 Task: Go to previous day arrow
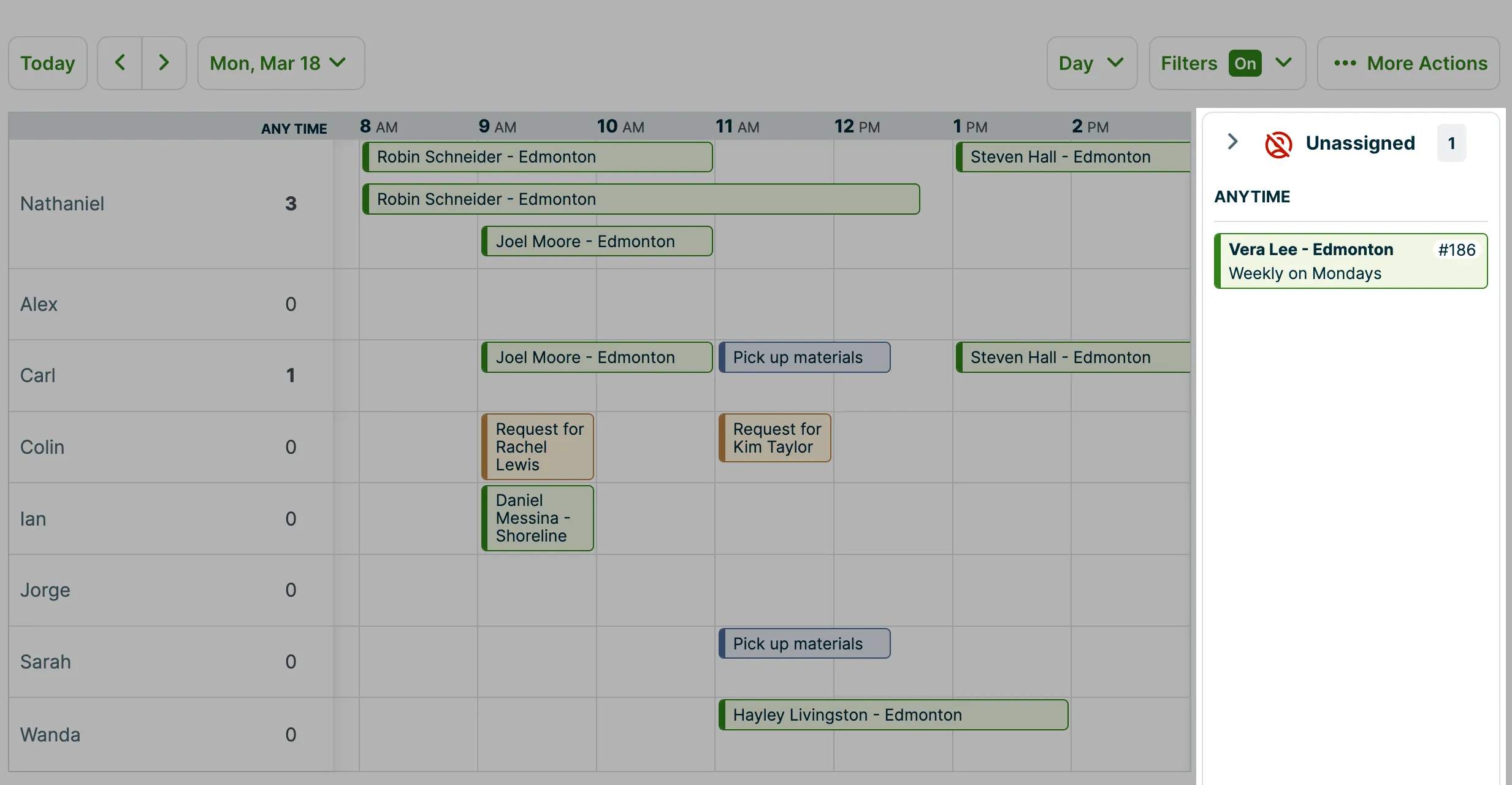click(120, 63)
